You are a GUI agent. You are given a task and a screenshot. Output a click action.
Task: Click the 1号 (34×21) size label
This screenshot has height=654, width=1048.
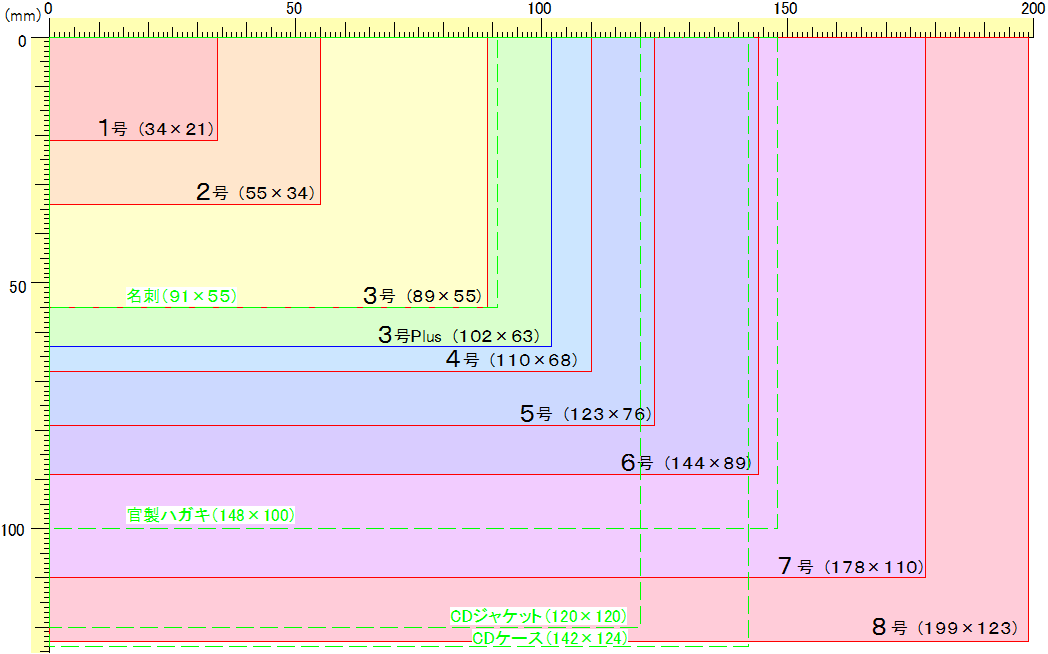[x=155, y=129]
